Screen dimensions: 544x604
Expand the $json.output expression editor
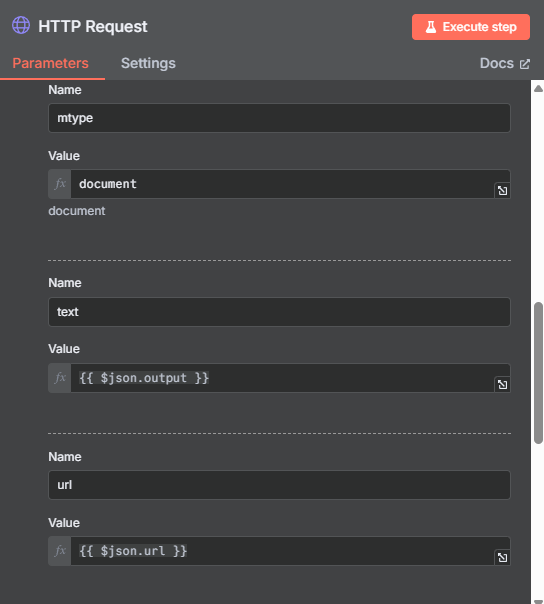click(x=502, y=384)
